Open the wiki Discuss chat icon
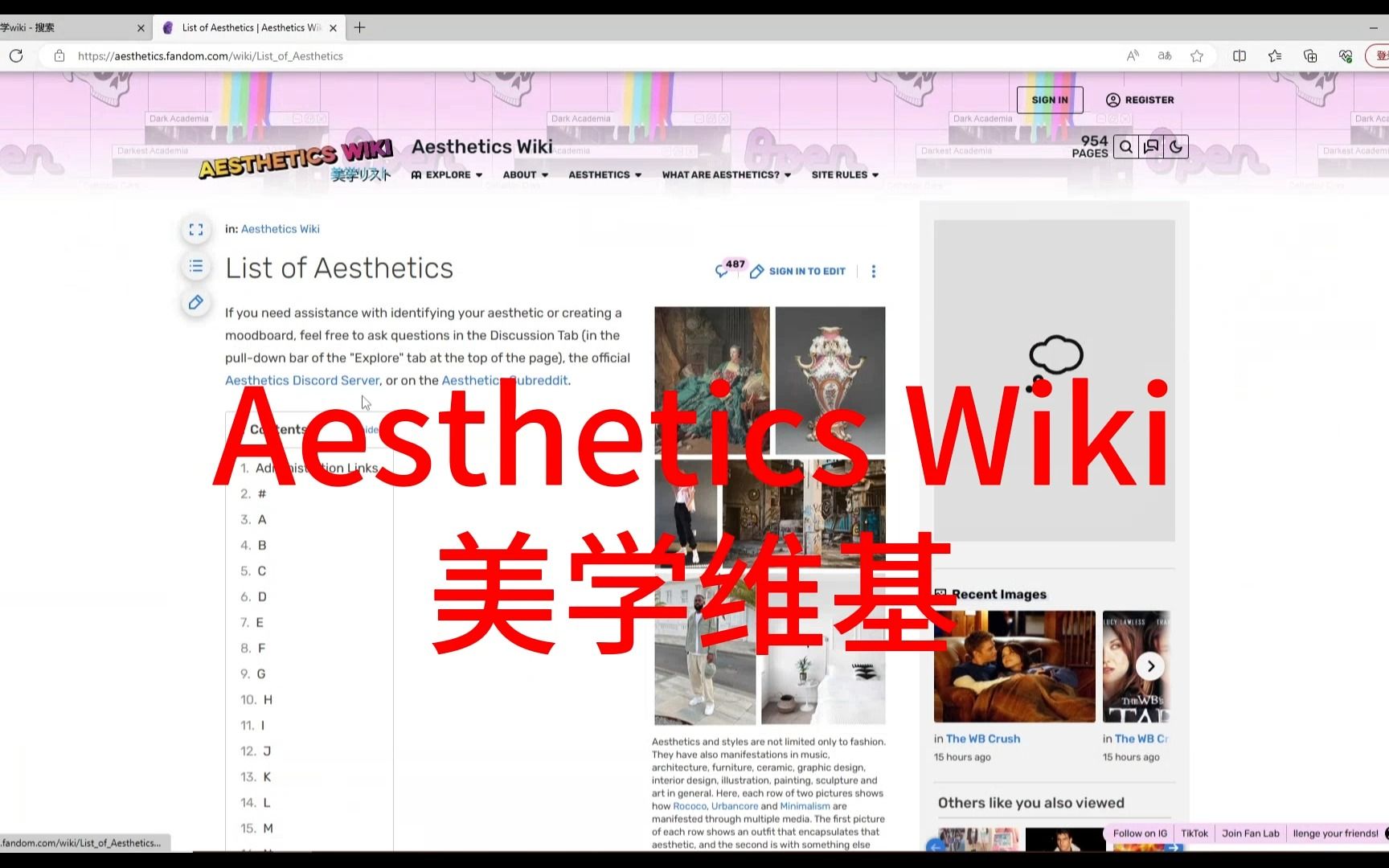 click(1151, 146)
